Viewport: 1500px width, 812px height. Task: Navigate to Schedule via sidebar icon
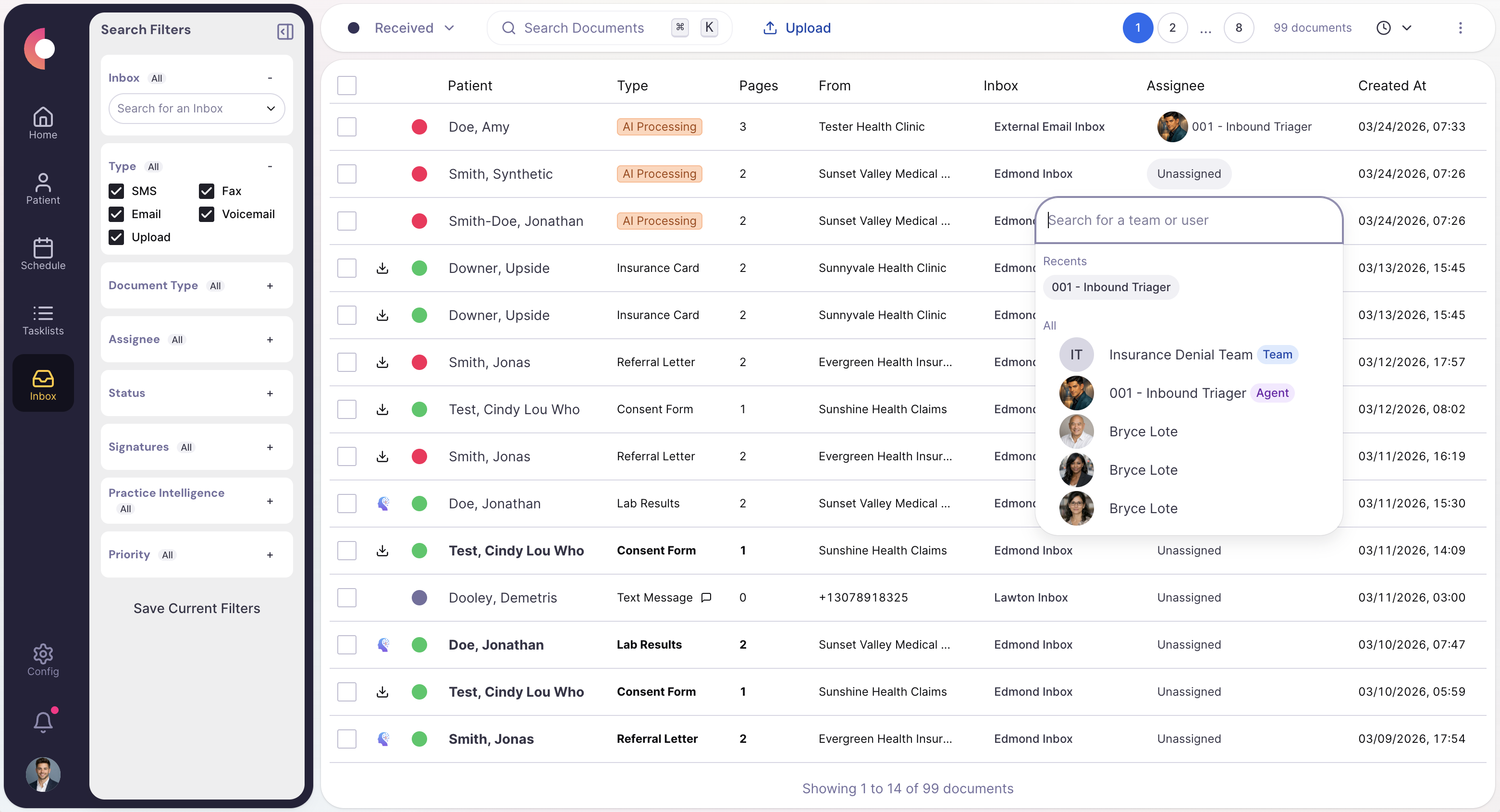43,253
